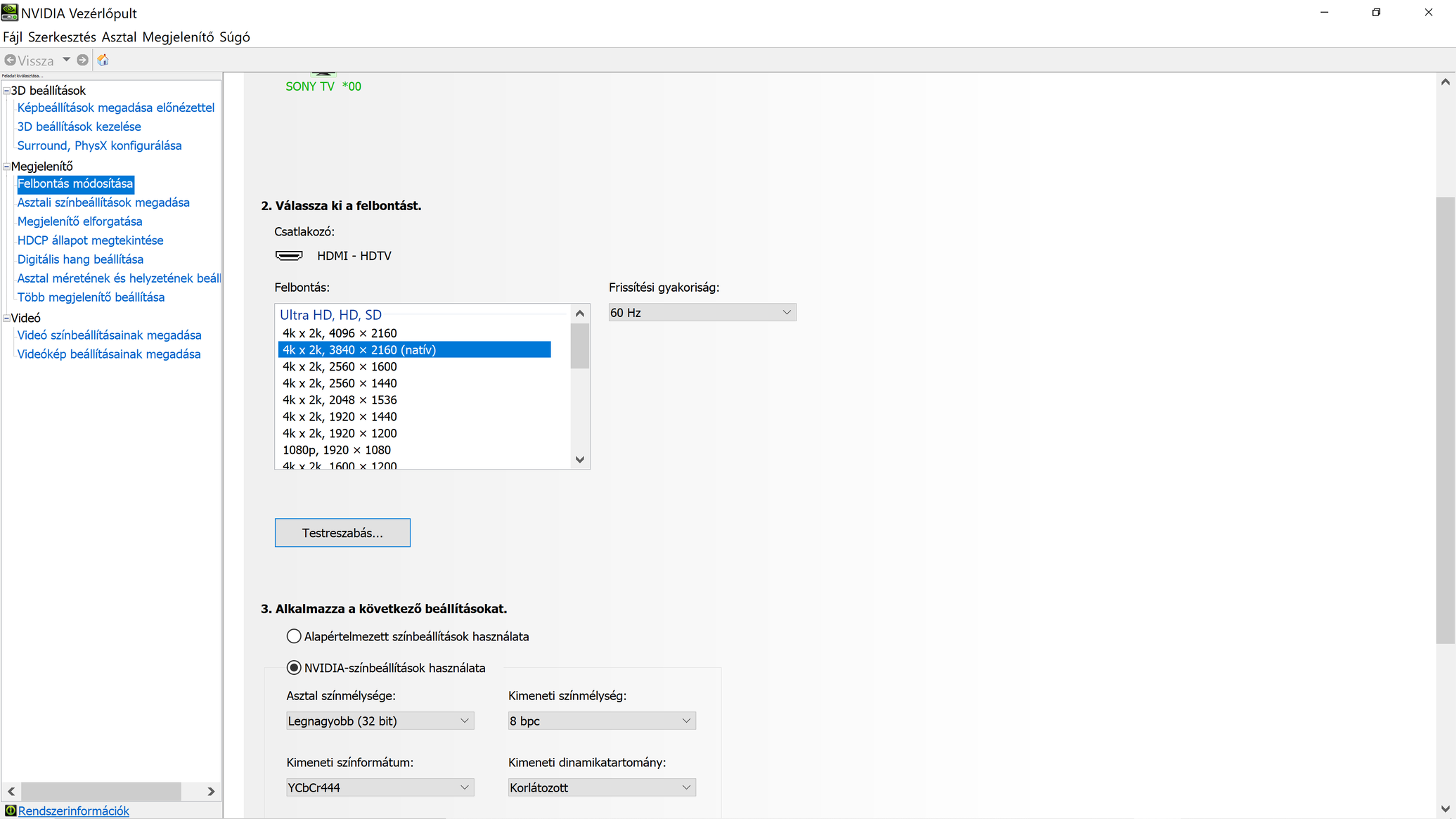Restore down the NVIDIA Vezérlőpult window

tap(1377, 13)
